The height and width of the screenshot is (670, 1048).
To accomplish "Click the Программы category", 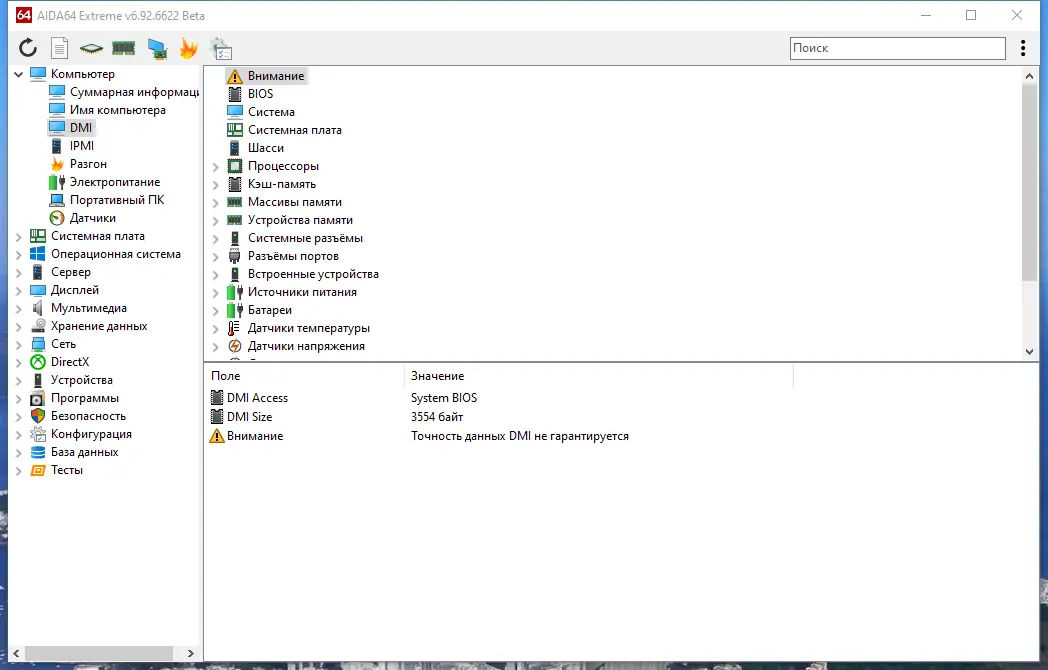I will pyautogui.click(x=85, y=399).
